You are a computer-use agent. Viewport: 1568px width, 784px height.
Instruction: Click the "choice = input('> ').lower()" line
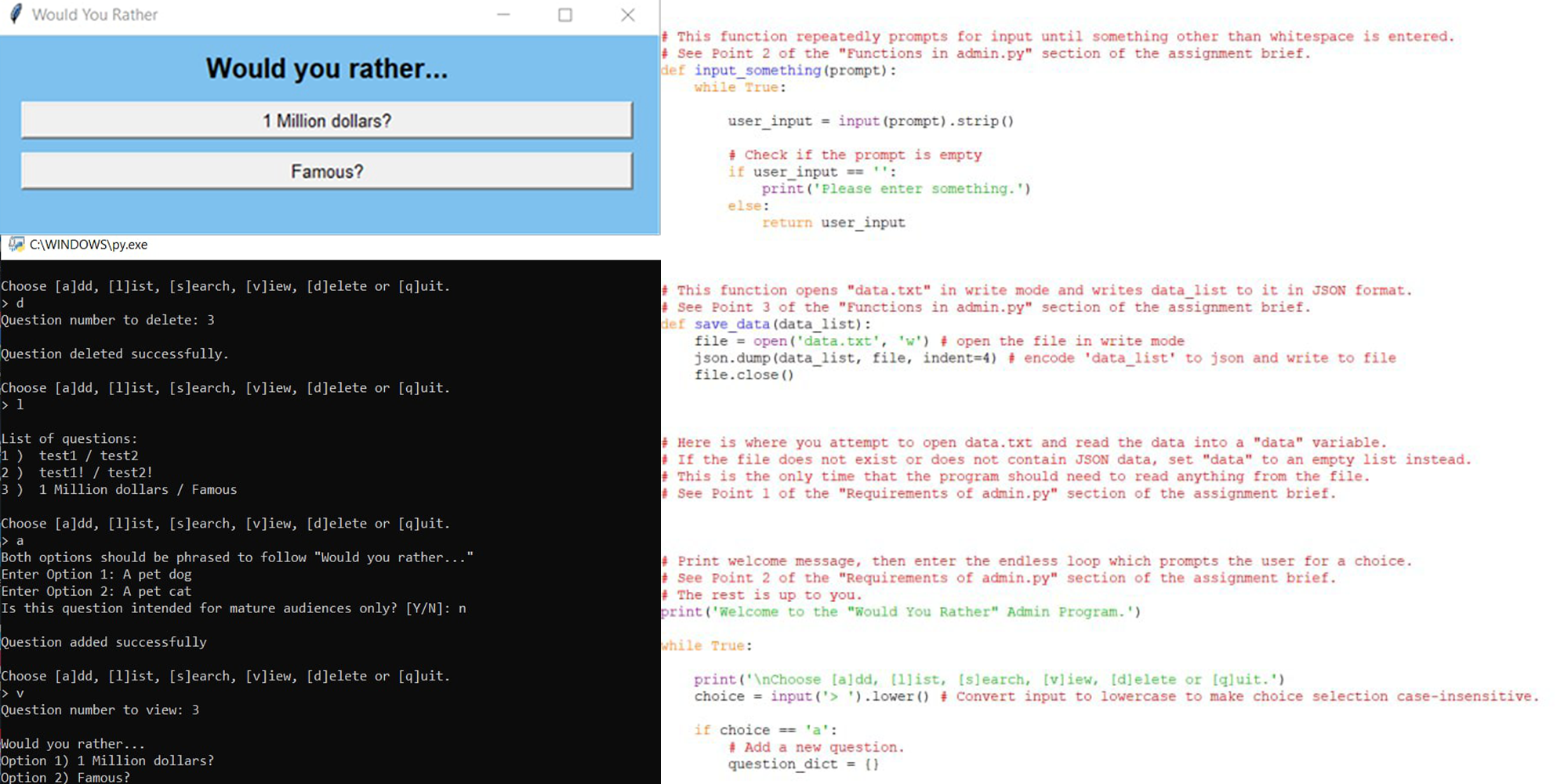(811, 696)
